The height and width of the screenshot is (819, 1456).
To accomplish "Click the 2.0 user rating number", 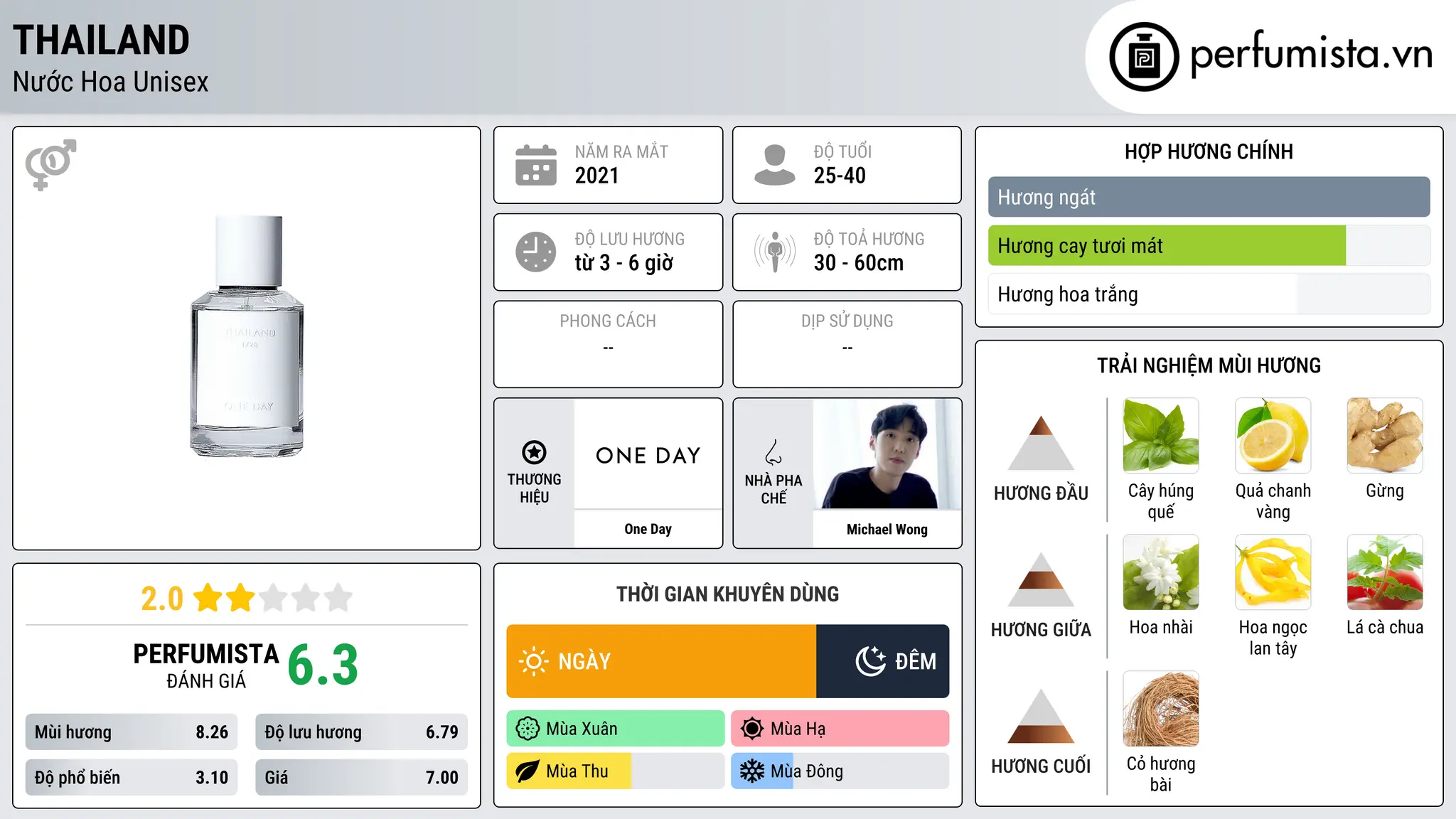I will pos(162,599).
